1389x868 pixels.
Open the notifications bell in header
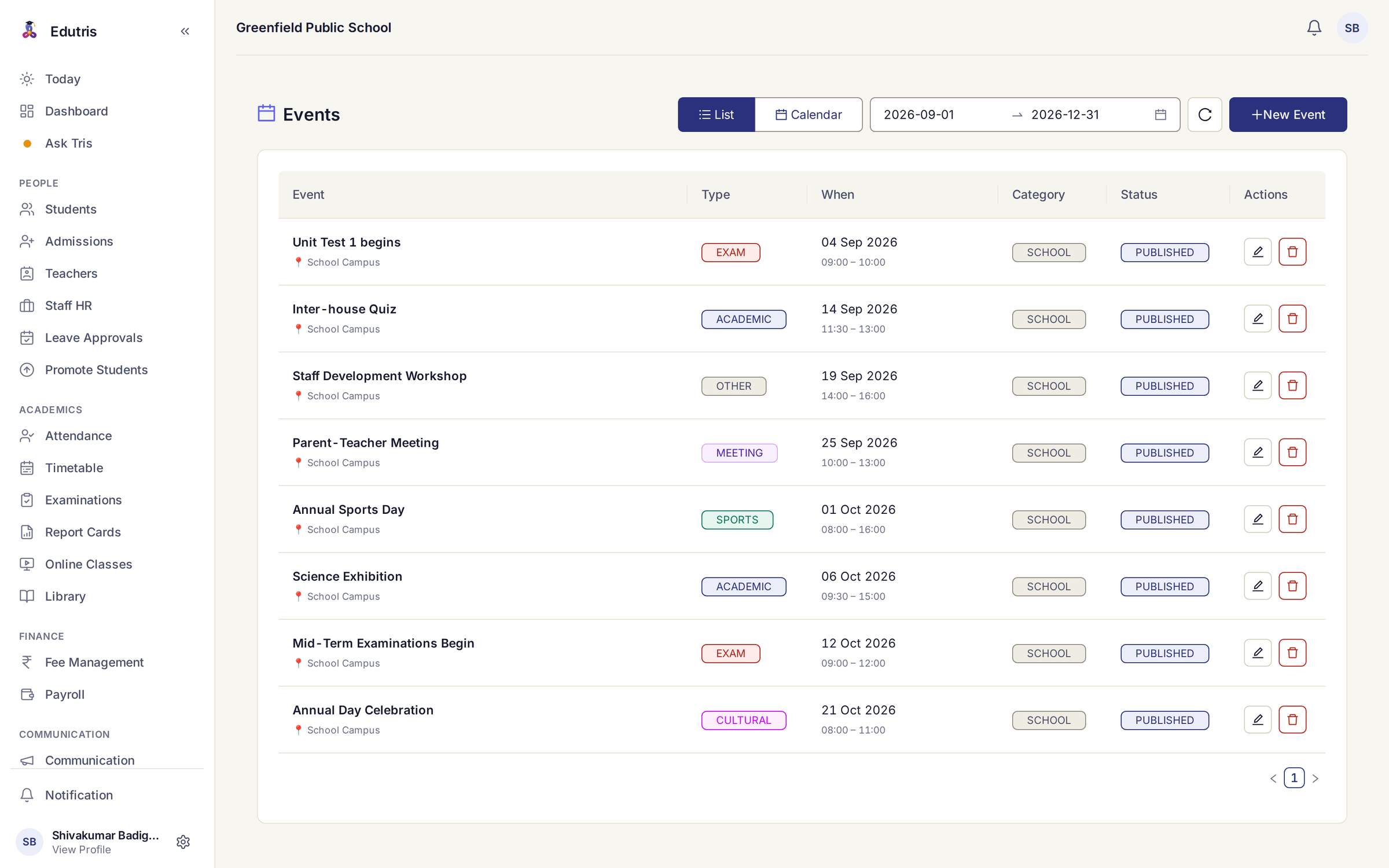[x=1314, y=28]
